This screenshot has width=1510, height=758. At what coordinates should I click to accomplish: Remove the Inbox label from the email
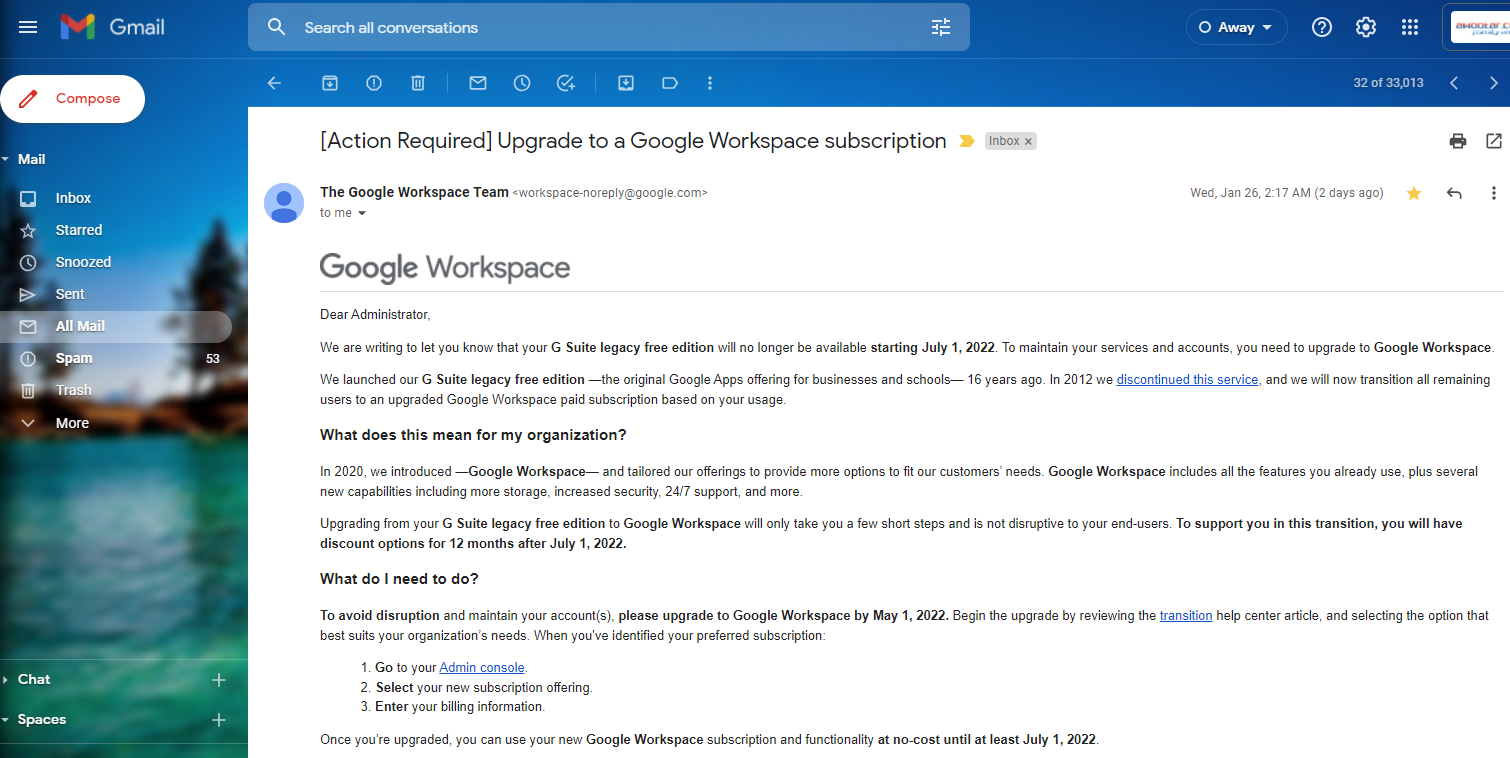(1028, 142)
